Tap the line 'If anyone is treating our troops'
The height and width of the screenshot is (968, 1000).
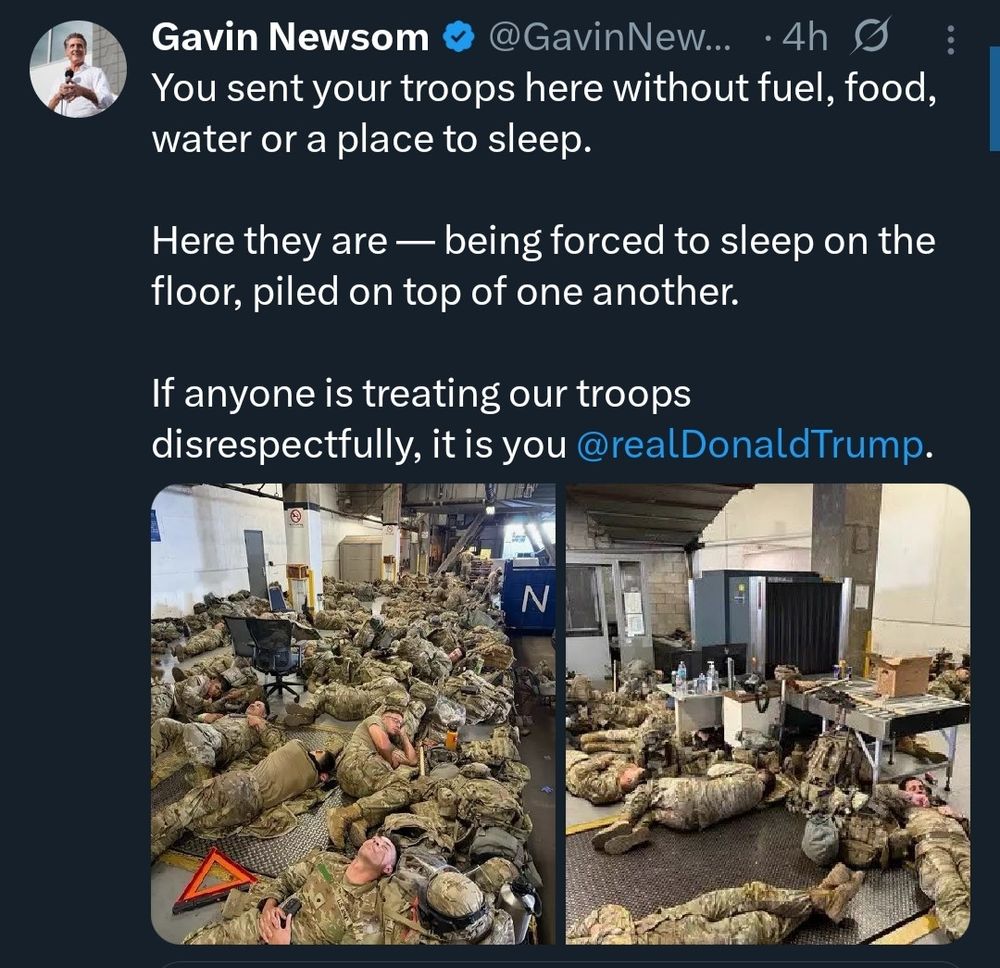(x=421, y=393)
